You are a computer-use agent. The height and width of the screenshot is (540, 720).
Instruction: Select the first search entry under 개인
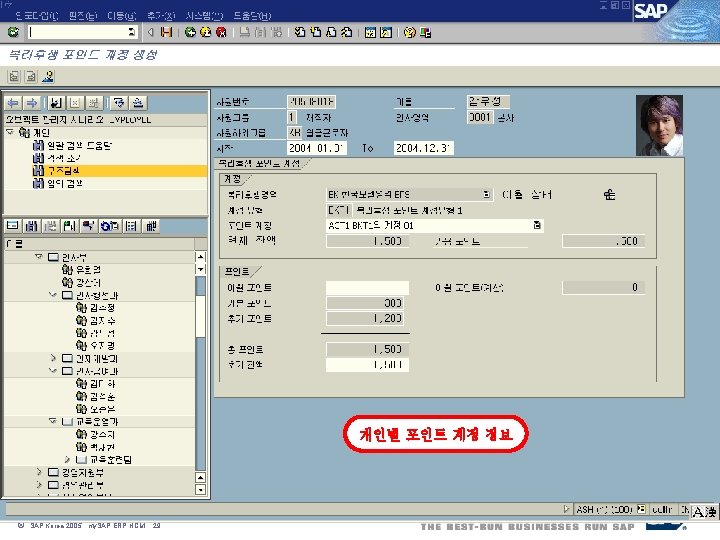(x=73, y=146)
